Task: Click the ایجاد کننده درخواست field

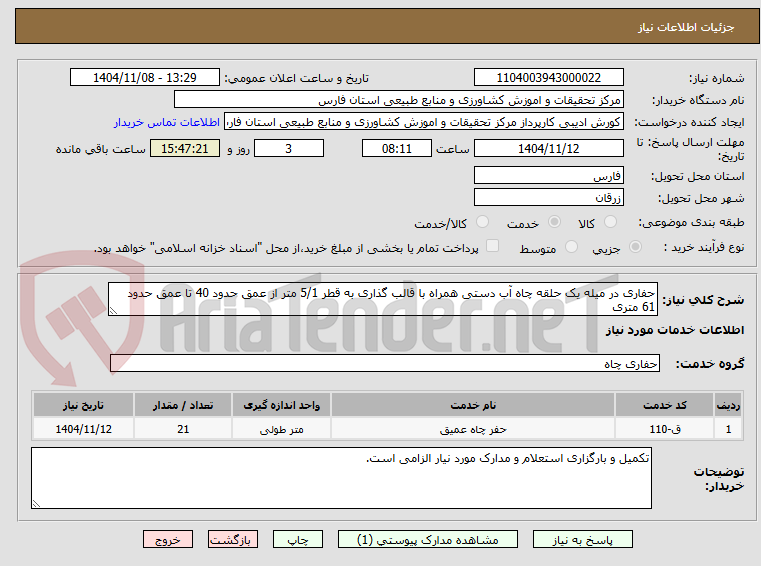Action: tap(424, 122)
